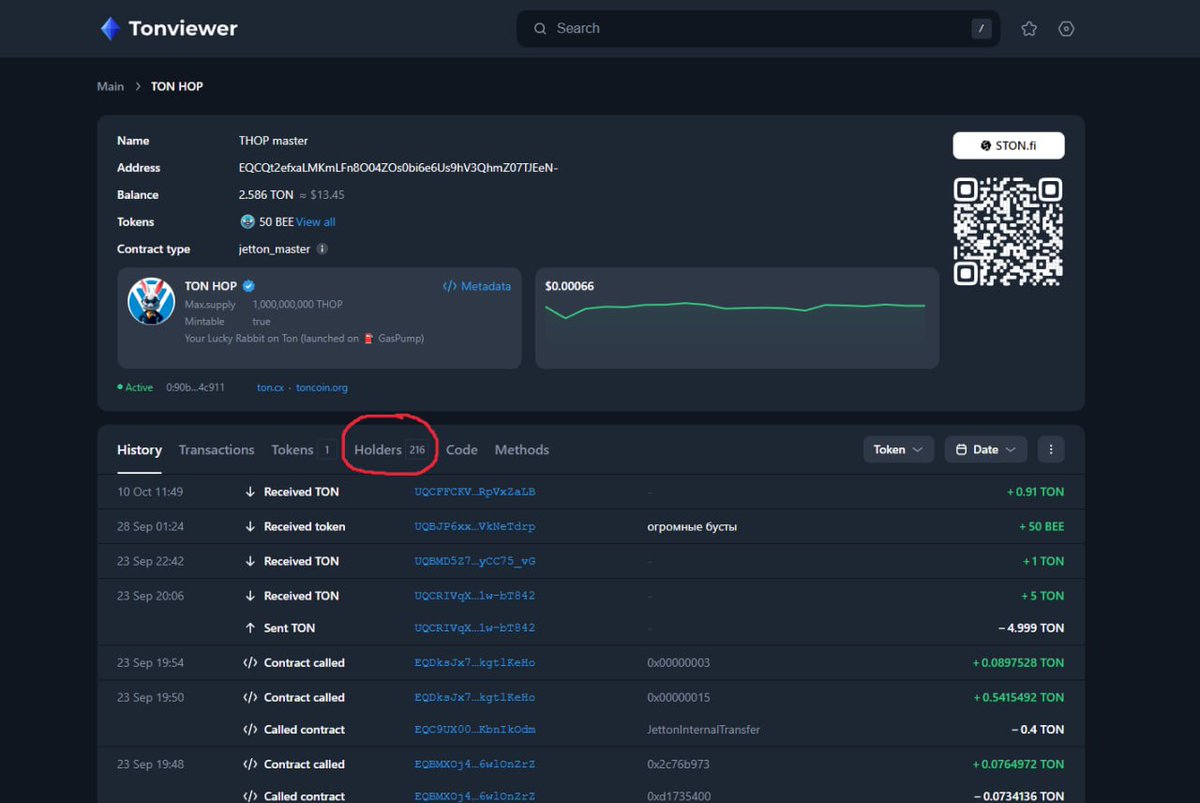Open favorites star icon in header

click(1029, 29)
